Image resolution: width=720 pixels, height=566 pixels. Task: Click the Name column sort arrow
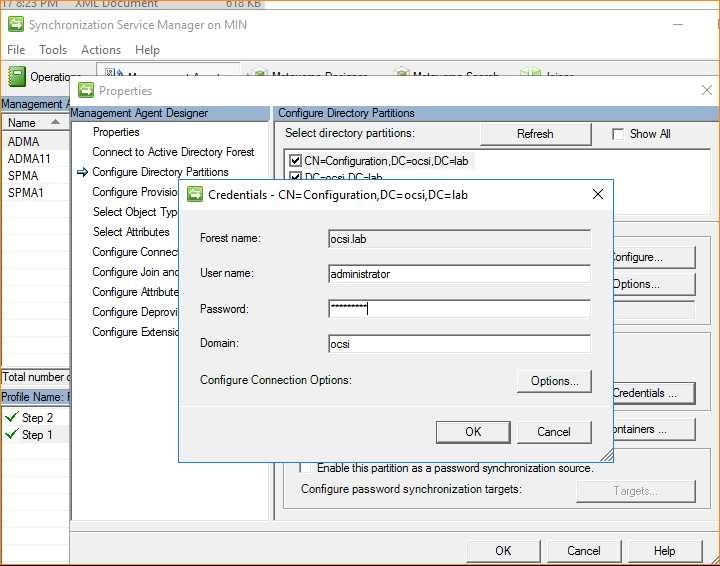click(x=55, y=122)
